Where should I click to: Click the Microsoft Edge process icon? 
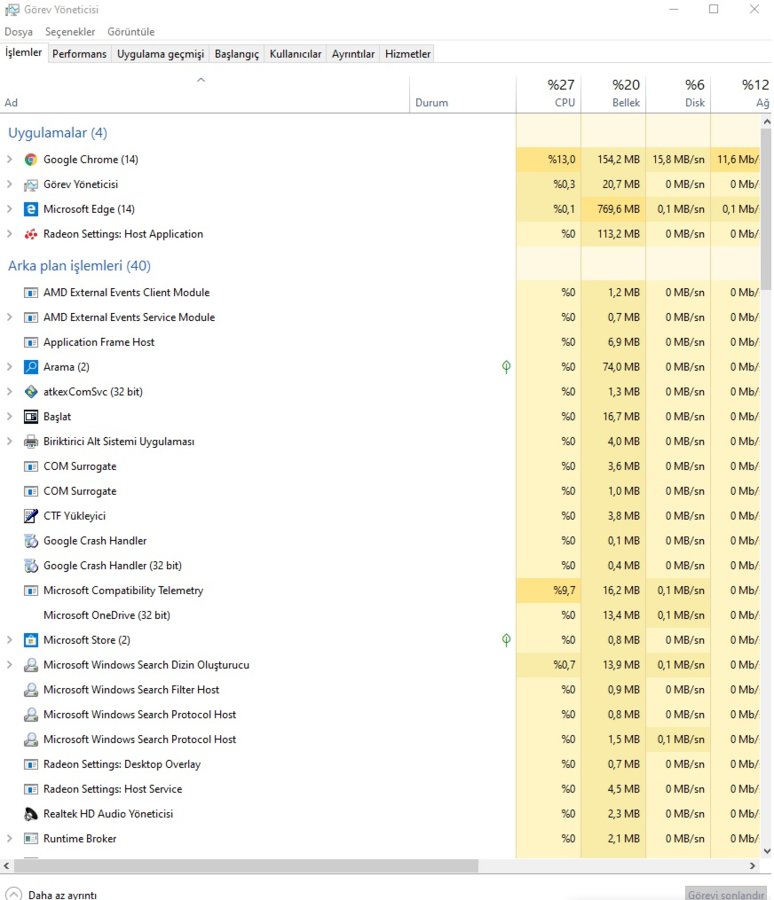pyautogui.click(x=31, y=209)
